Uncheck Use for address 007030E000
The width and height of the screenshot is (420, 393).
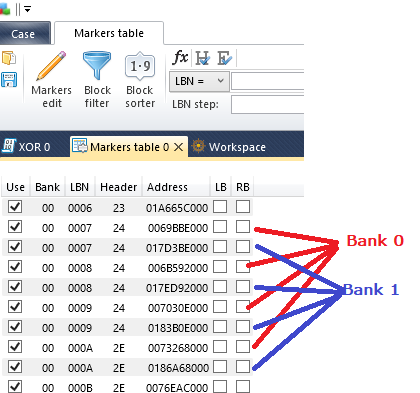pyautogui.click(x=15, y=307)
